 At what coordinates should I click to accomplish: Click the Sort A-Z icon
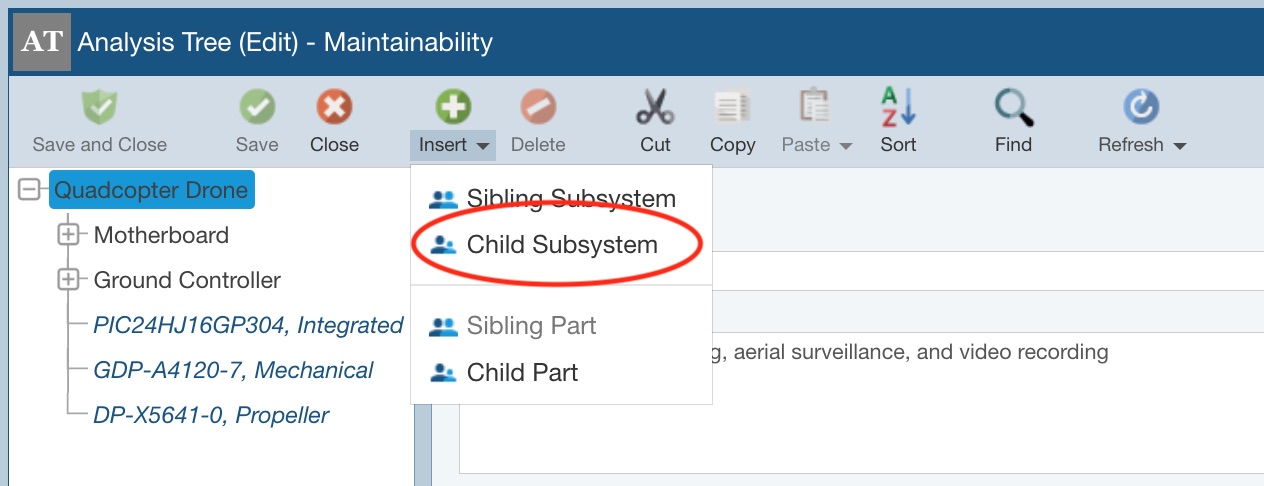coord(898,107)
